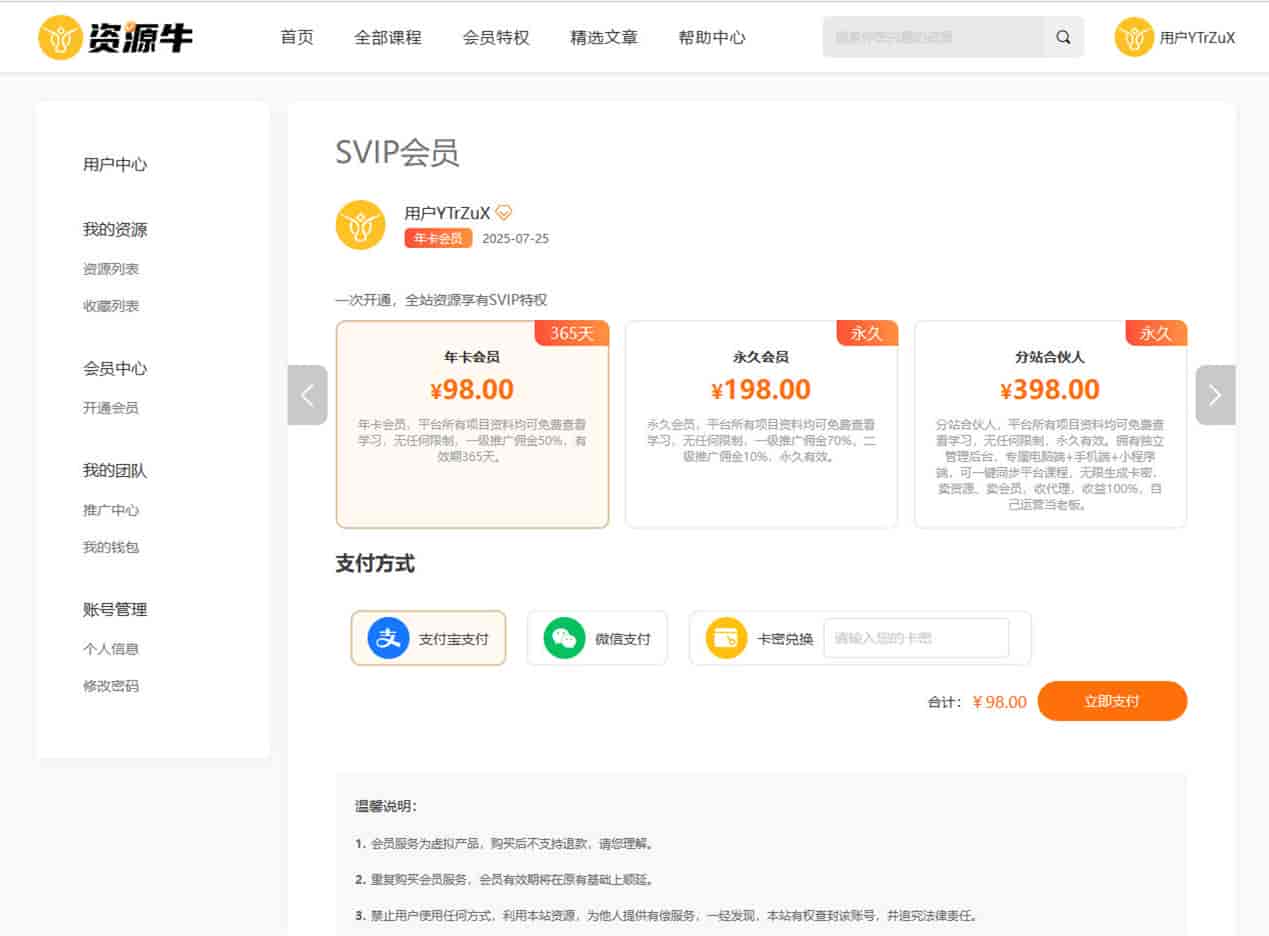Click the 资源牛 logo in header
Viewport: 1269px width, 936px height.
coord(115,37)
